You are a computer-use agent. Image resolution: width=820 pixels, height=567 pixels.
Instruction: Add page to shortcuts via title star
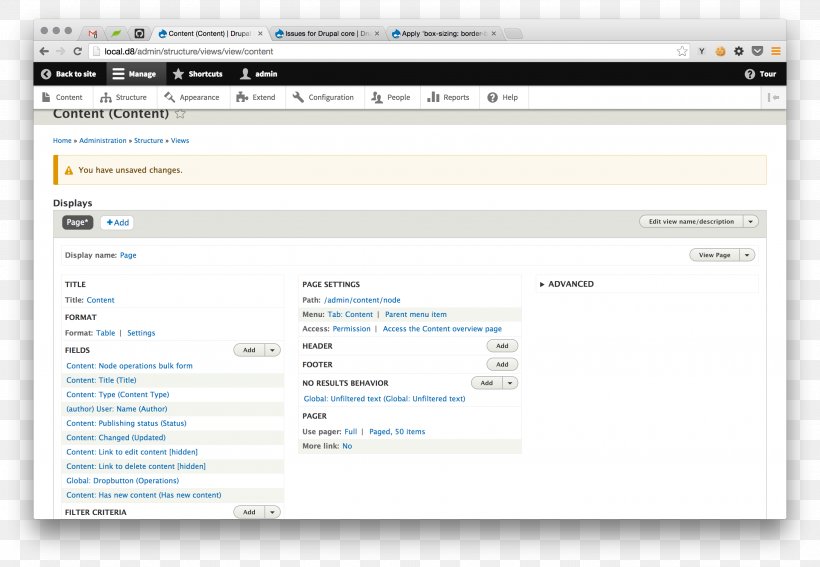pyautogui.click(x=180, y=114)
